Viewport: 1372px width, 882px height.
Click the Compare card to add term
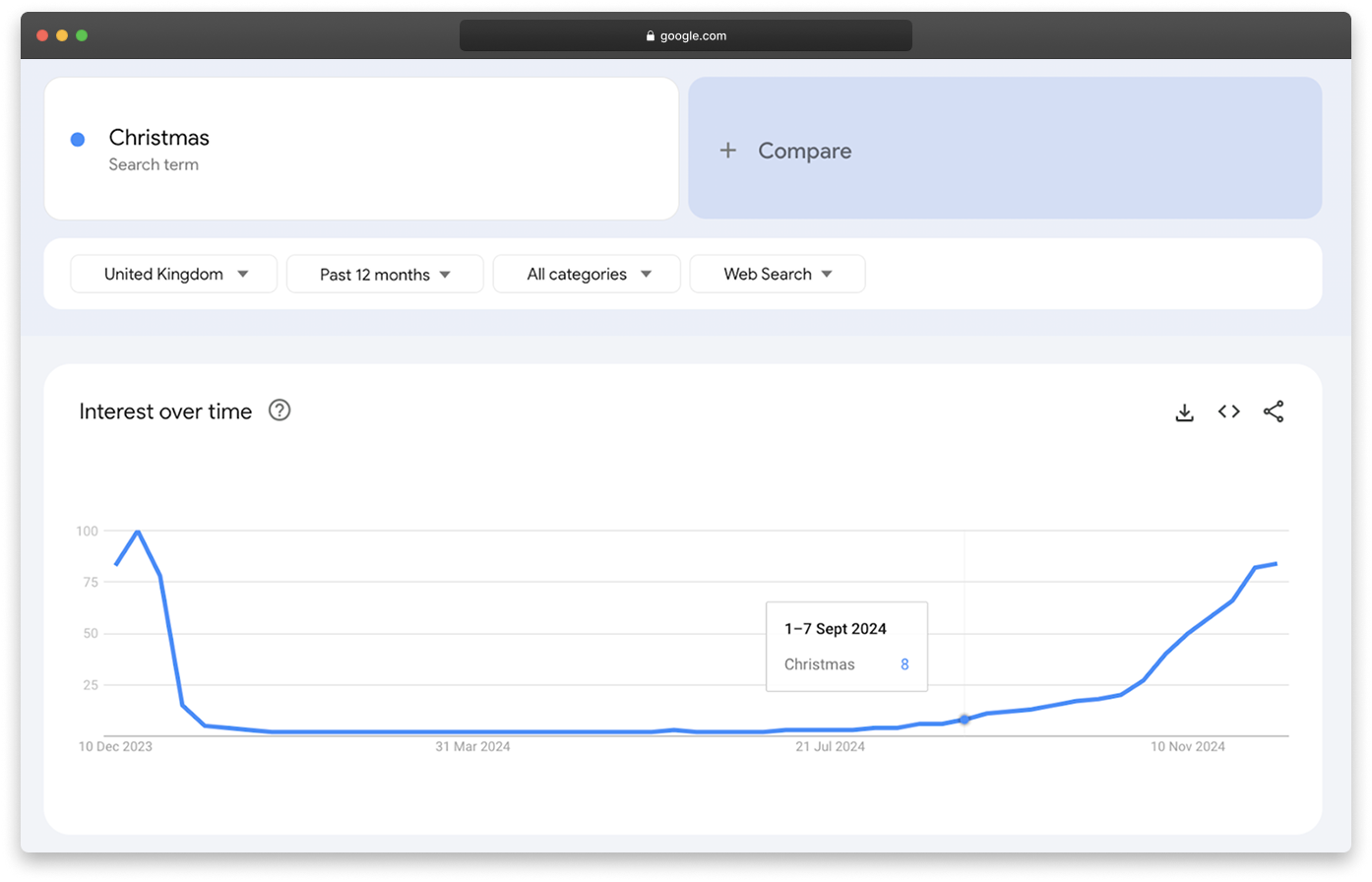point(1004,149)
